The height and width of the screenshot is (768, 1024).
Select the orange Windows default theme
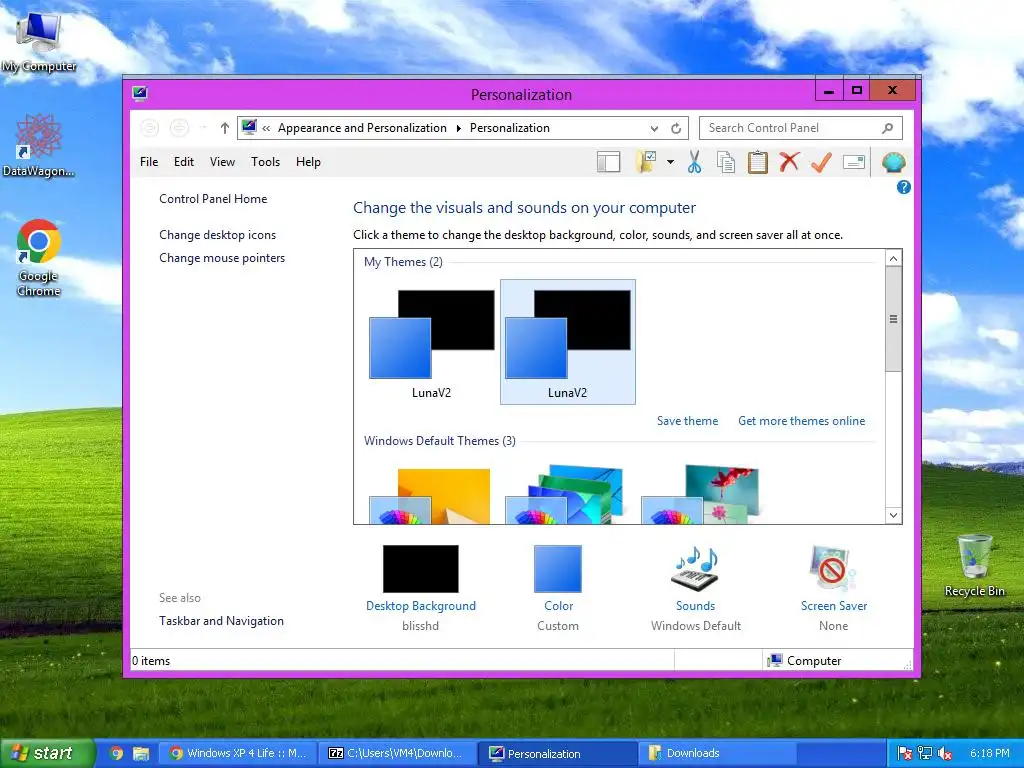click(x=430, y=495)
